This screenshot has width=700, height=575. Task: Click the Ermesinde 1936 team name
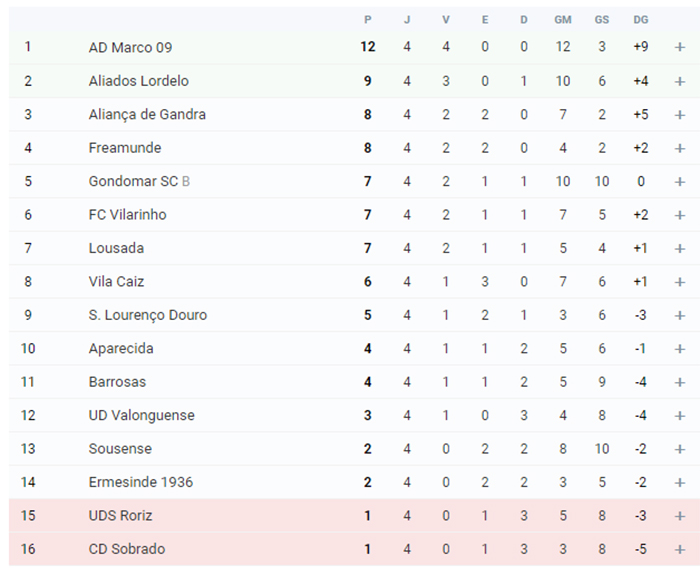point(141,482)
